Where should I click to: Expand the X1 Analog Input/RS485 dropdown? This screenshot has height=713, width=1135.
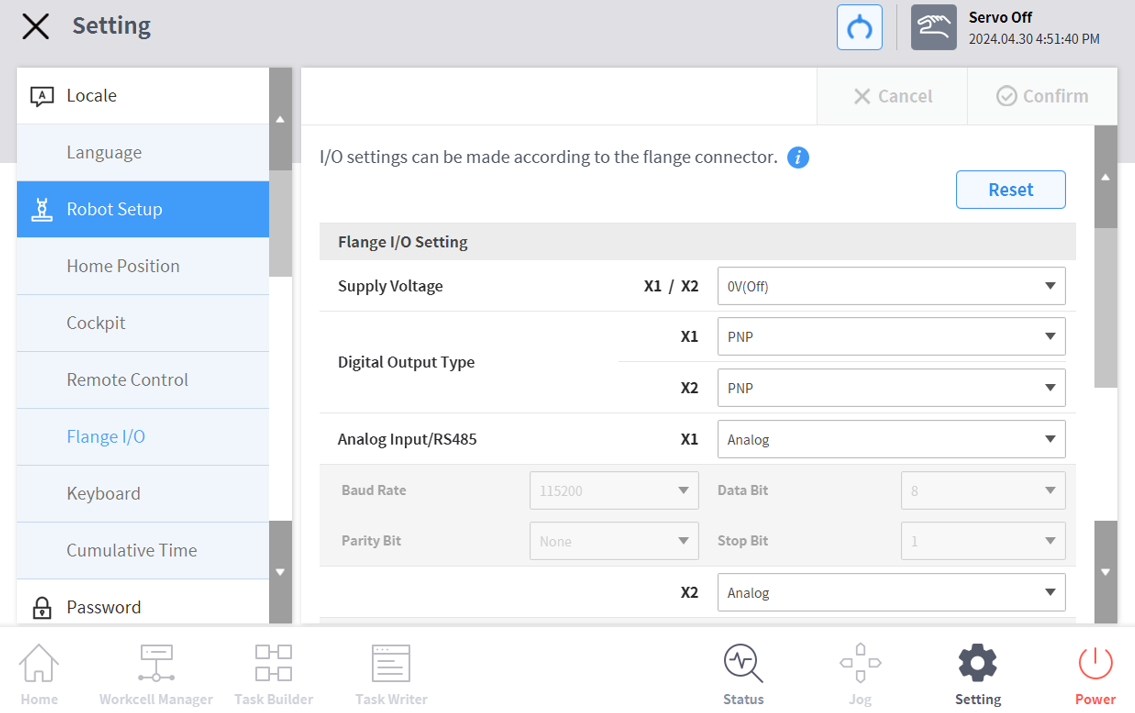tap(891, 439)
